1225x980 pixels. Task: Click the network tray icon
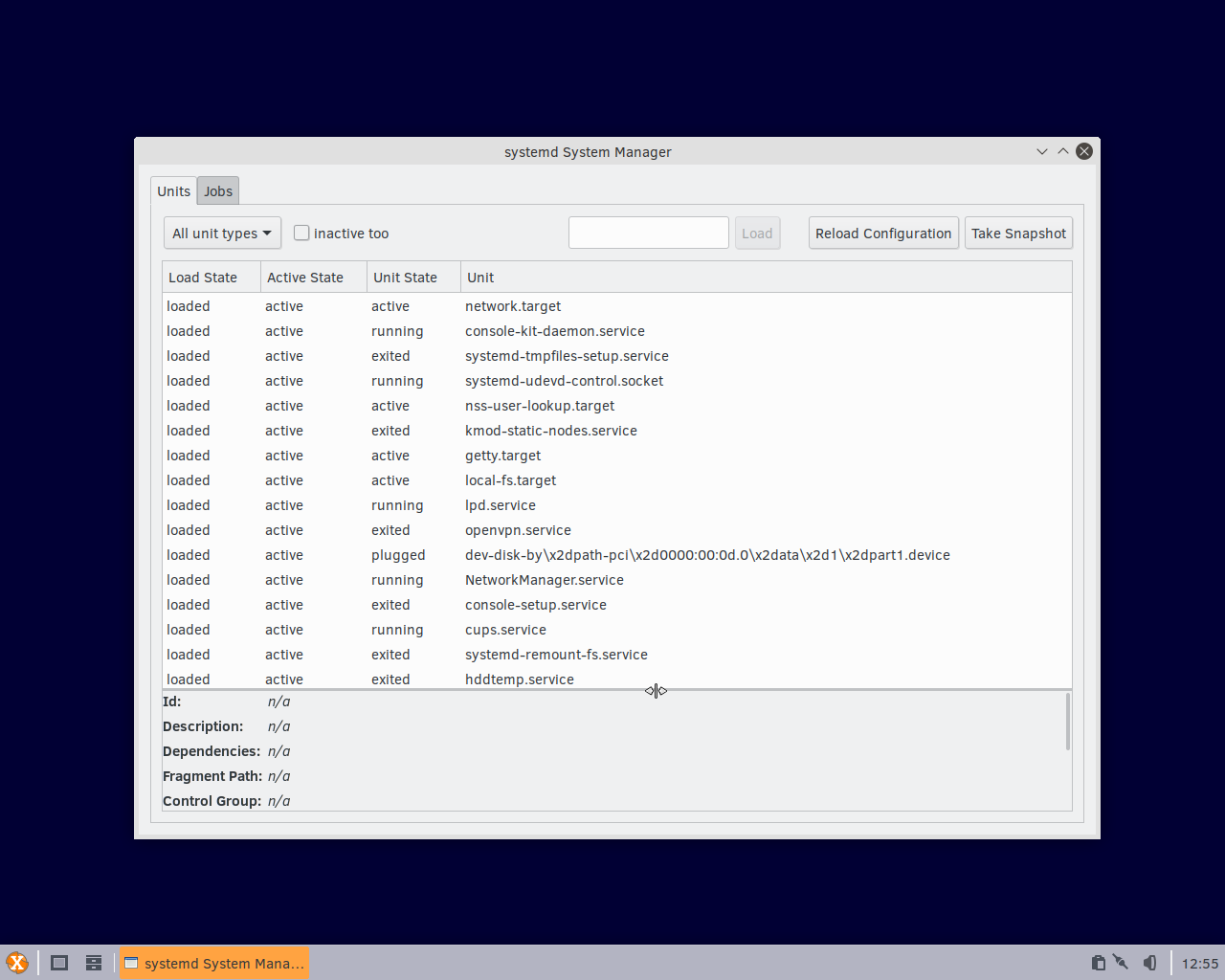coord(1121,963)
